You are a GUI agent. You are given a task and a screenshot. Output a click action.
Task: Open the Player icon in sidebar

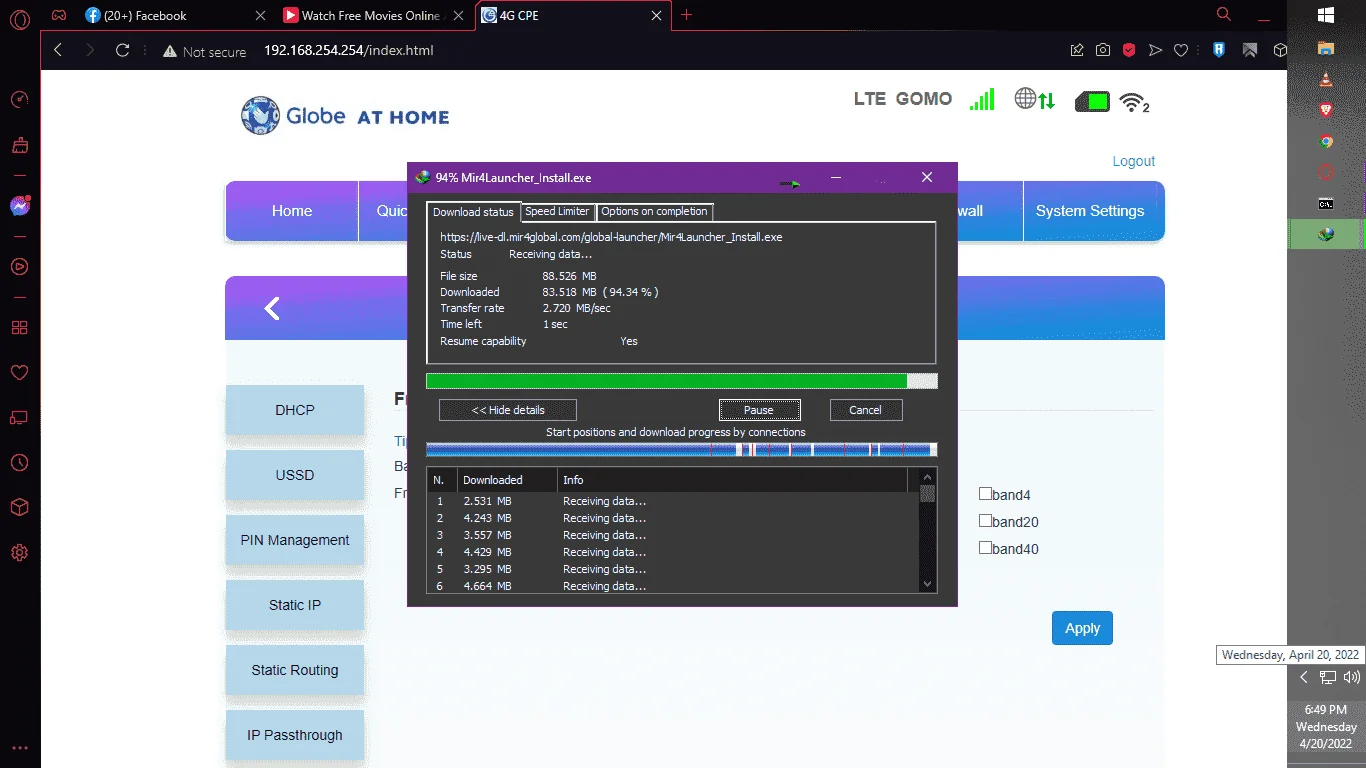tap(19, 267)
